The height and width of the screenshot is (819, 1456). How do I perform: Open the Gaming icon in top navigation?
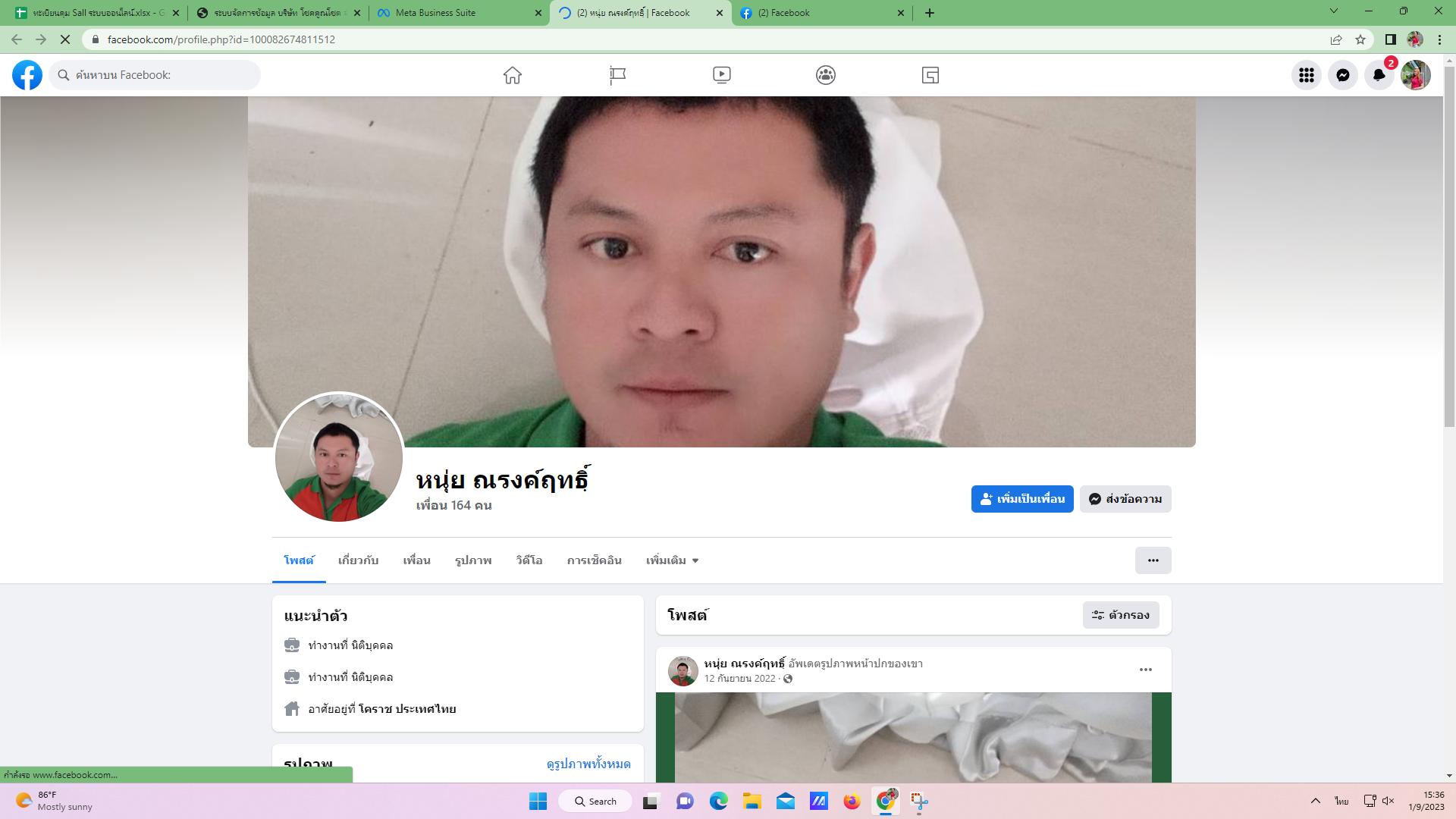pyautogui.click(x=930, y=75)
